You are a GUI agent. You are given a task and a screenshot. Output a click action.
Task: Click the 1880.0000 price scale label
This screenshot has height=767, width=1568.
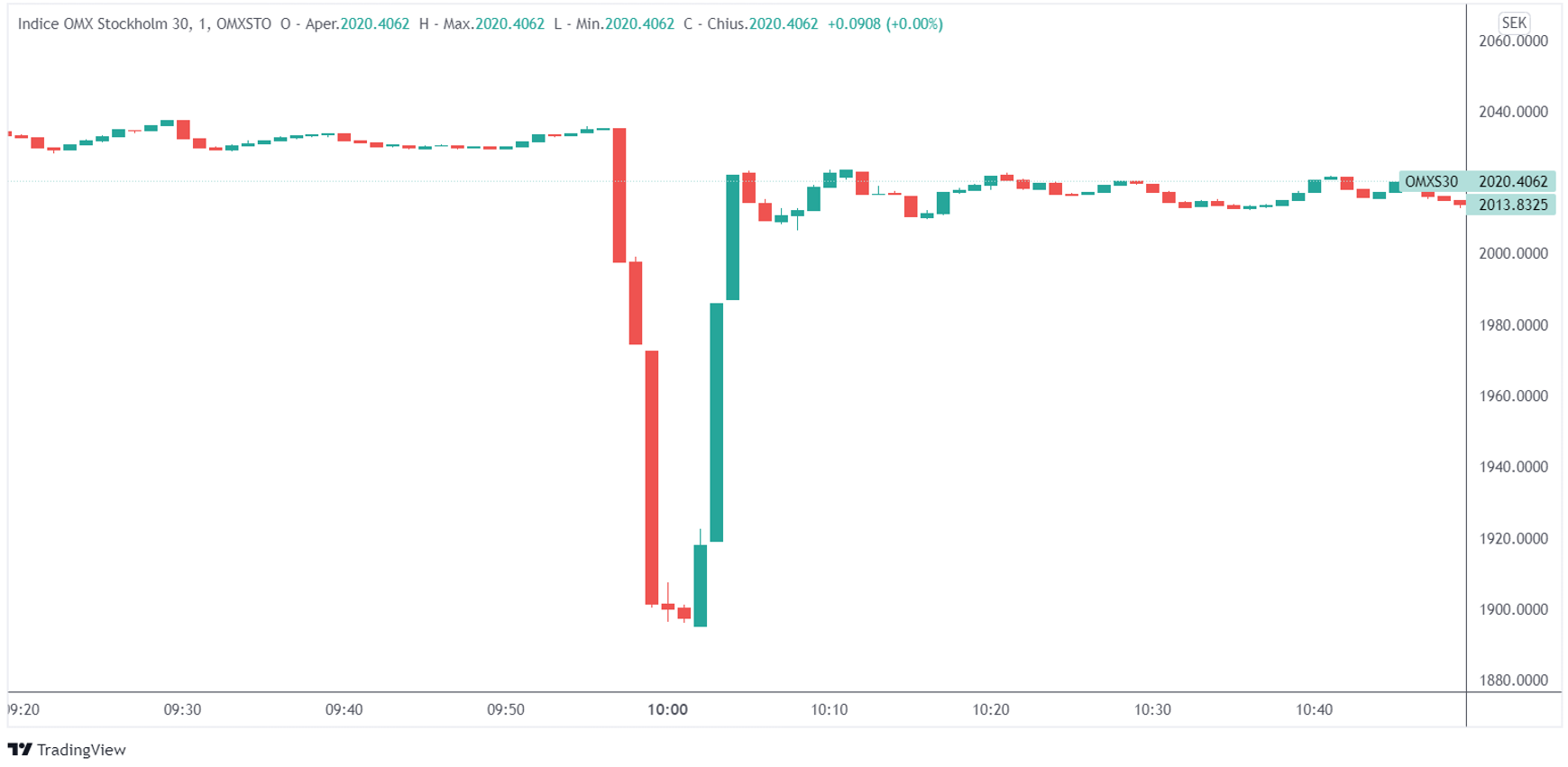[x=1513, y=680]
